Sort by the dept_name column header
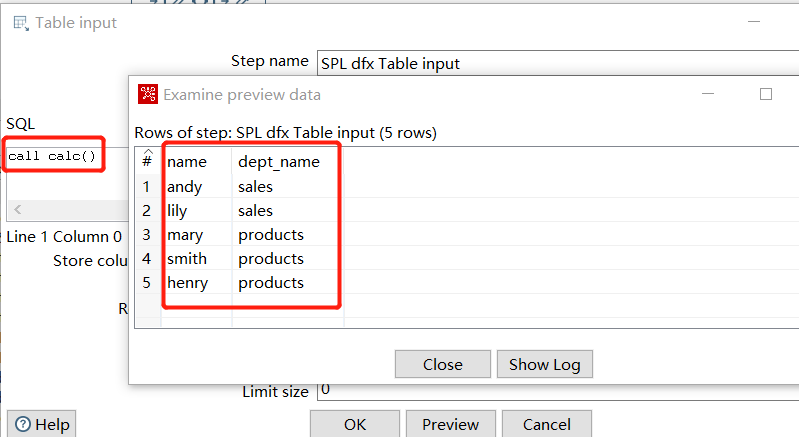799x437 pixels. coord(278,161)
